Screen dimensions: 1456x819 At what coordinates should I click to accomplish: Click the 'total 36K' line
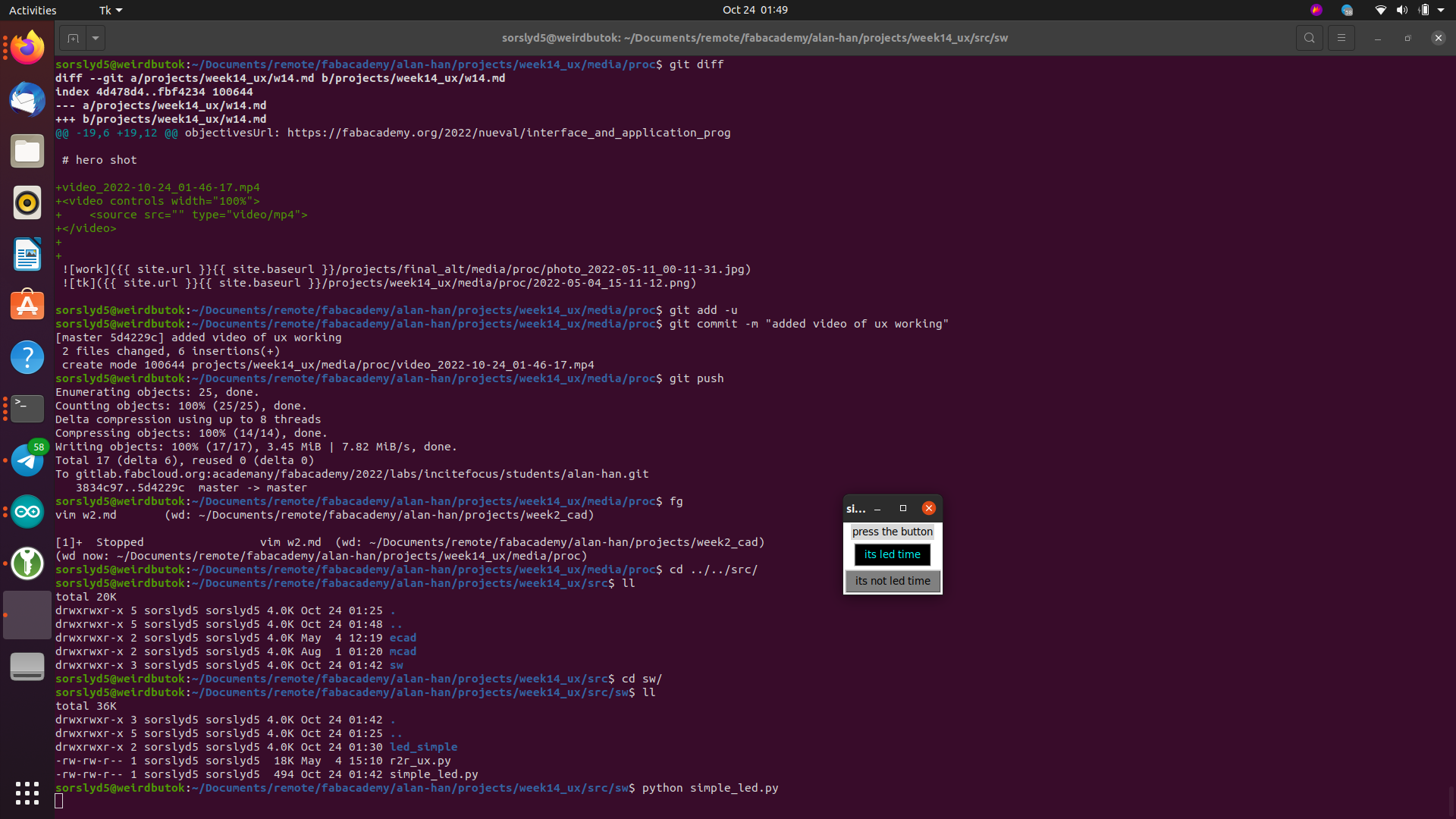point(86,706)
